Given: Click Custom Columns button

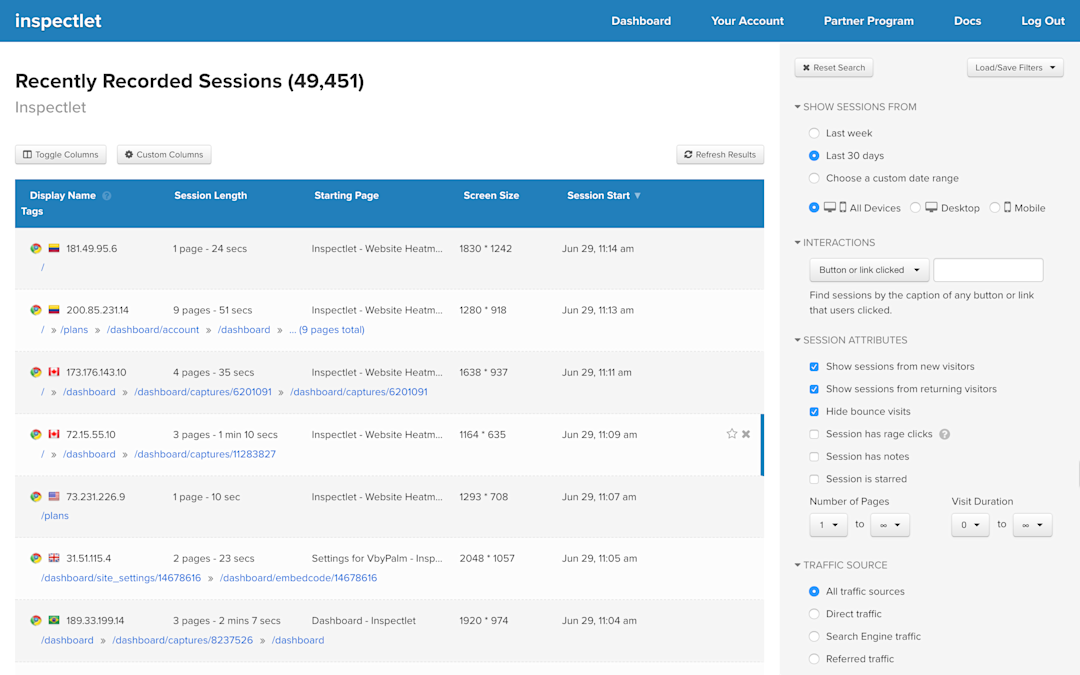Looking at the screenshot, I should pos(164,154).
